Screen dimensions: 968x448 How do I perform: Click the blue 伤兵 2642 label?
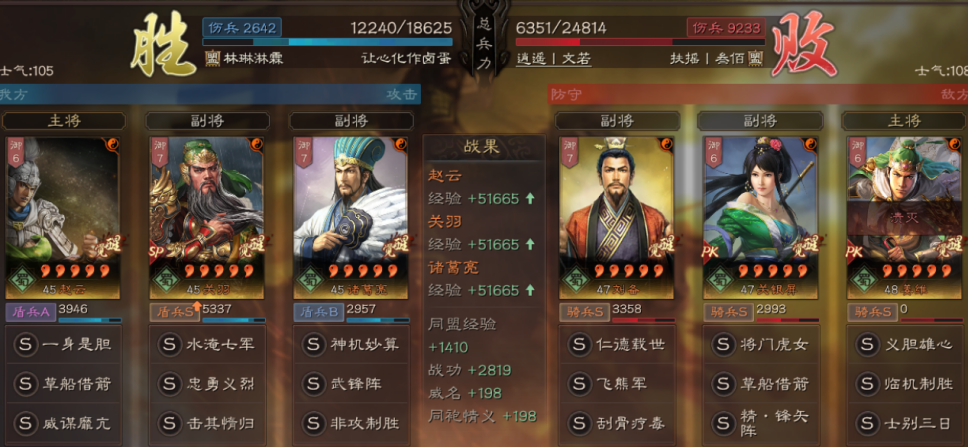point(242,27)
